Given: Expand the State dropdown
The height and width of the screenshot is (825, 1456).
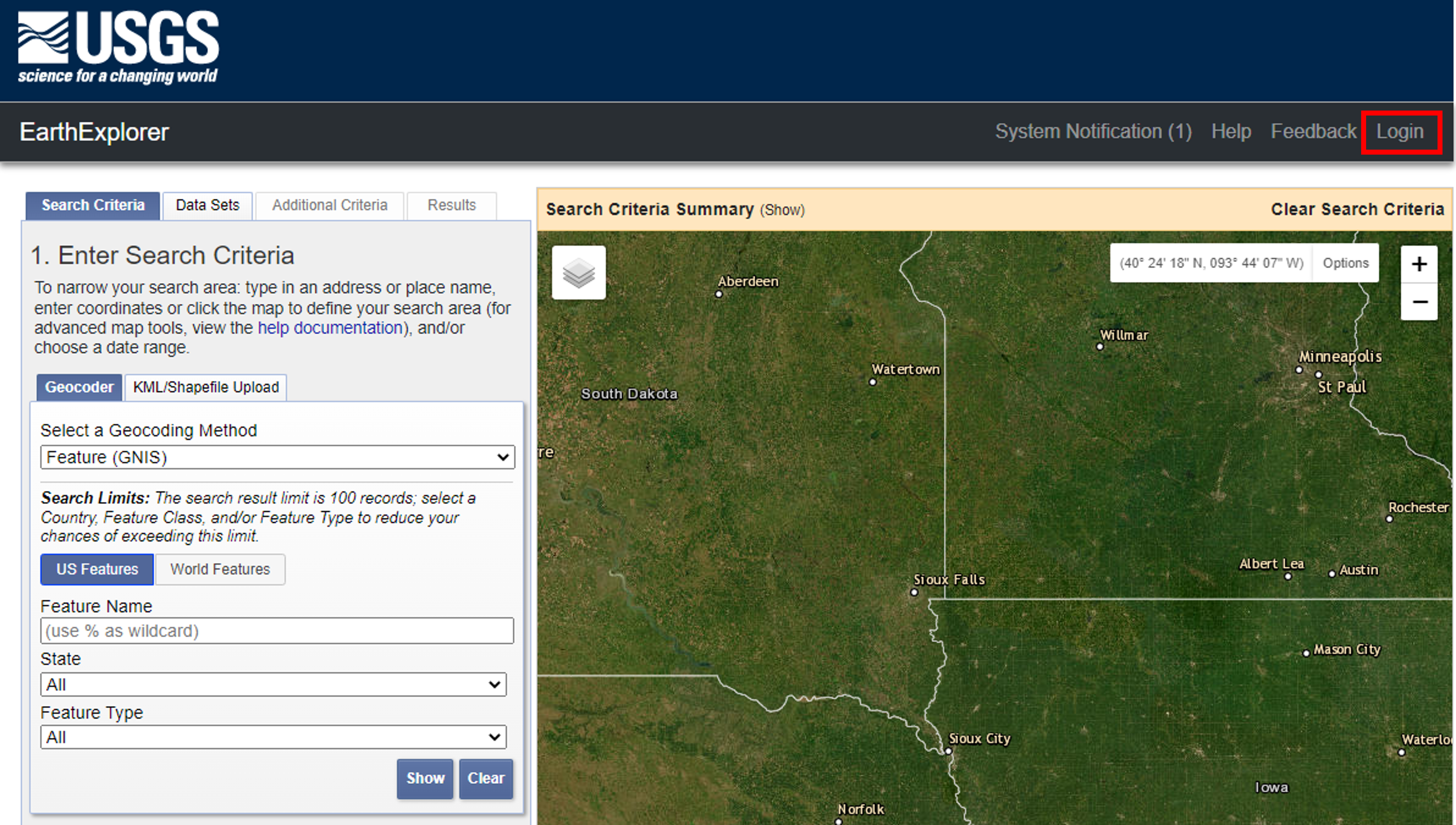Looking at the screenshot, I should [x=273, y=685].
